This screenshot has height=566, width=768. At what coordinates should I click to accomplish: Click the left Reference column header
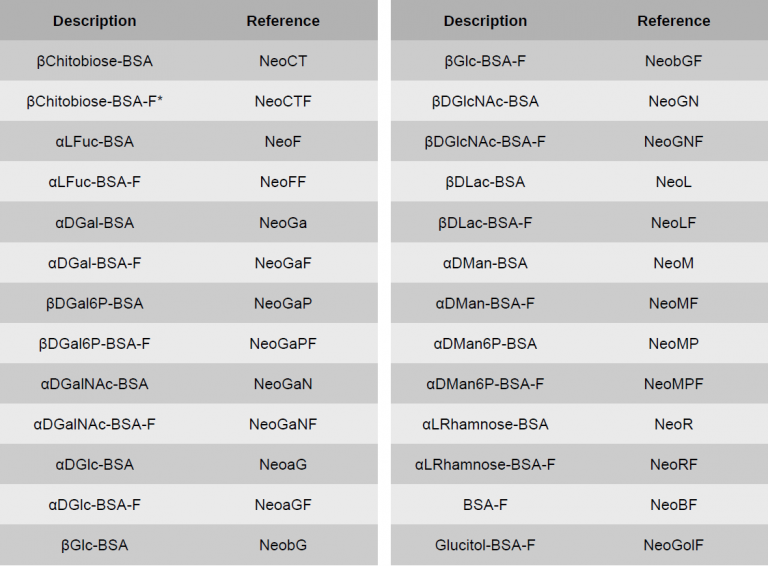[x=283, y=21]
